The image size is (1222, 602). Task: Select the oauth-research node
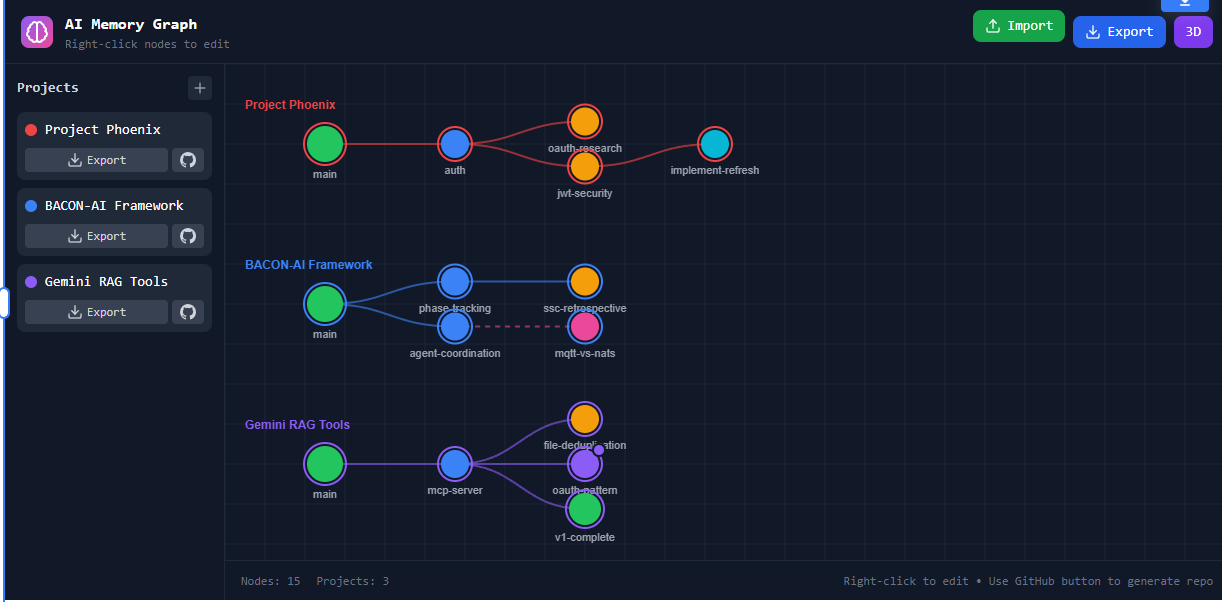(585, 122)
